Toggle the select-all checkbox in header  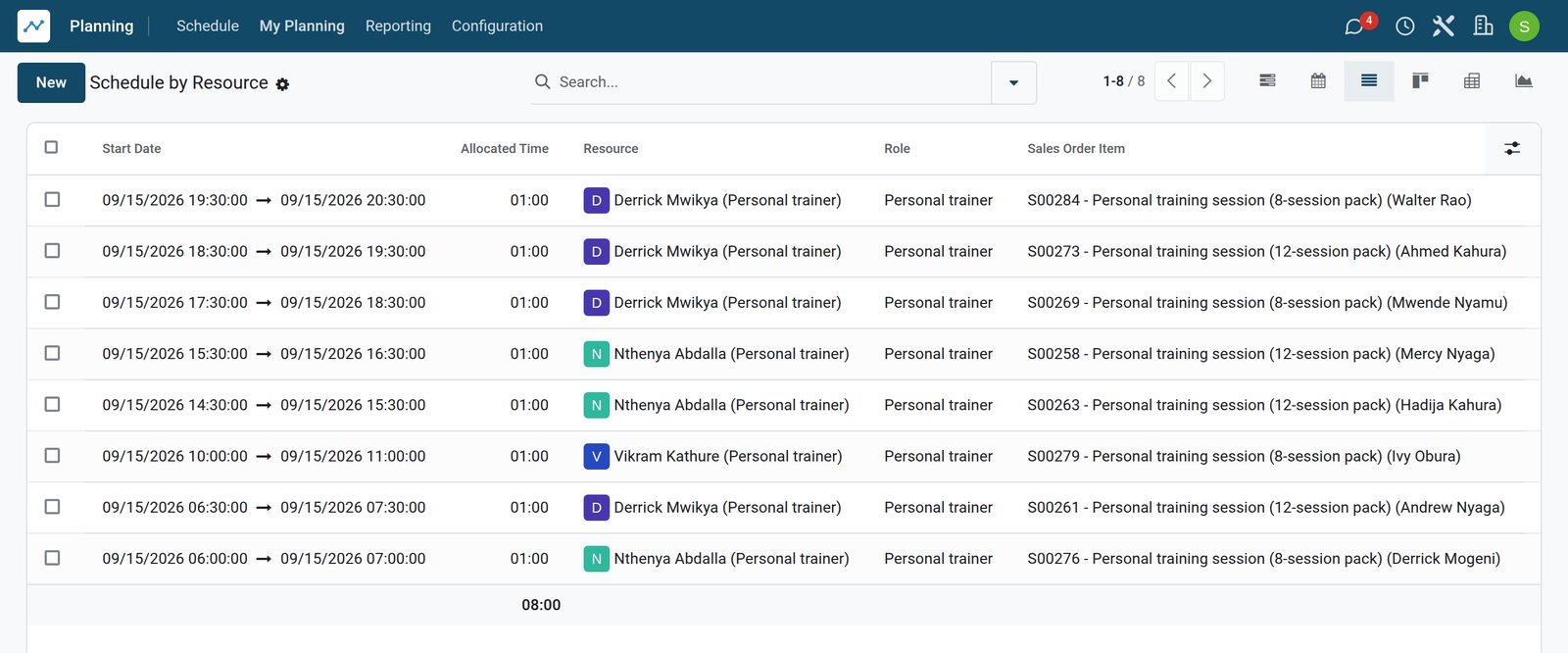click(51, 147)
